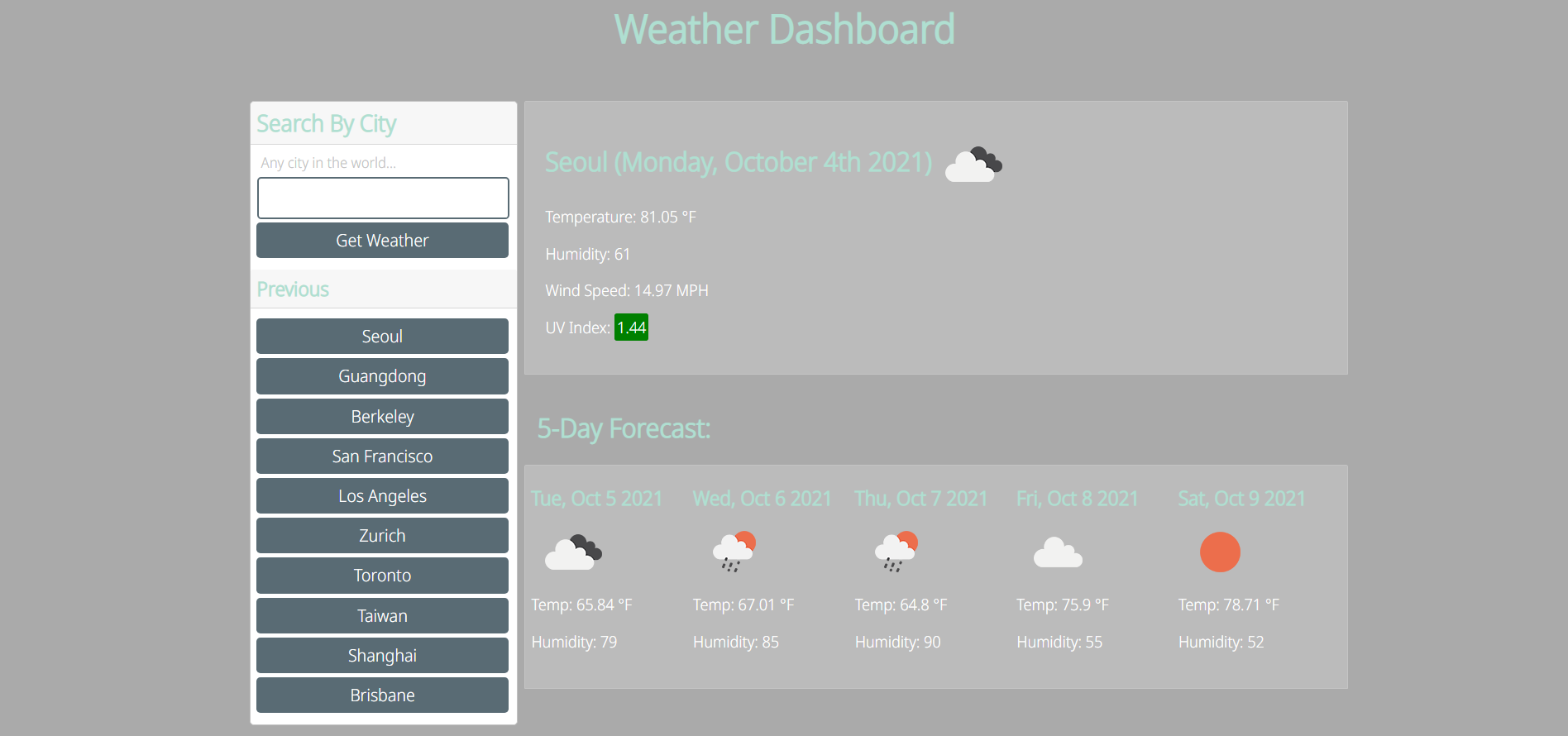1568x736 pixels.
Task: Click the Wed, Oct 6 rain-sun icon
Action: (734, 552)
